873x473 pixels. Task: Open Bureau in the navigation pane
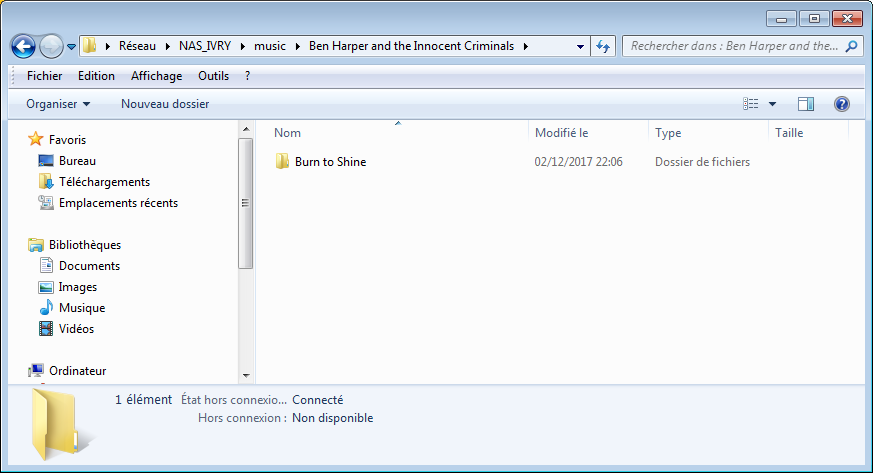77,161
